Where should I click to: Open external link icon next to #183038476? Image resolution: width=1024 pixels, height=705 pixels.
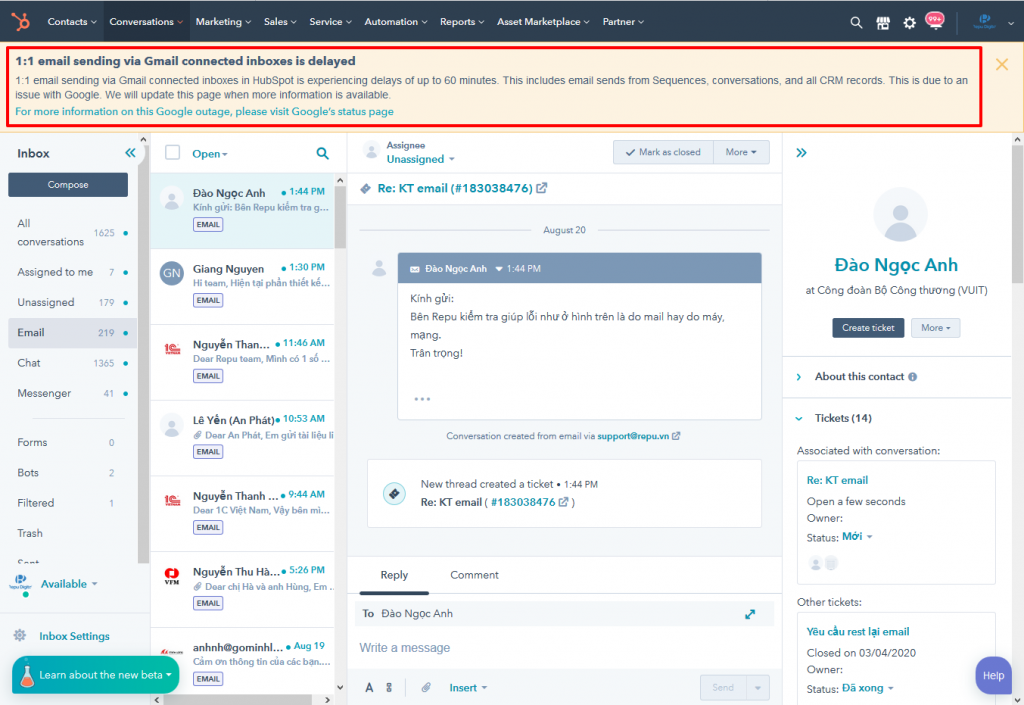[x=563, y=502]
